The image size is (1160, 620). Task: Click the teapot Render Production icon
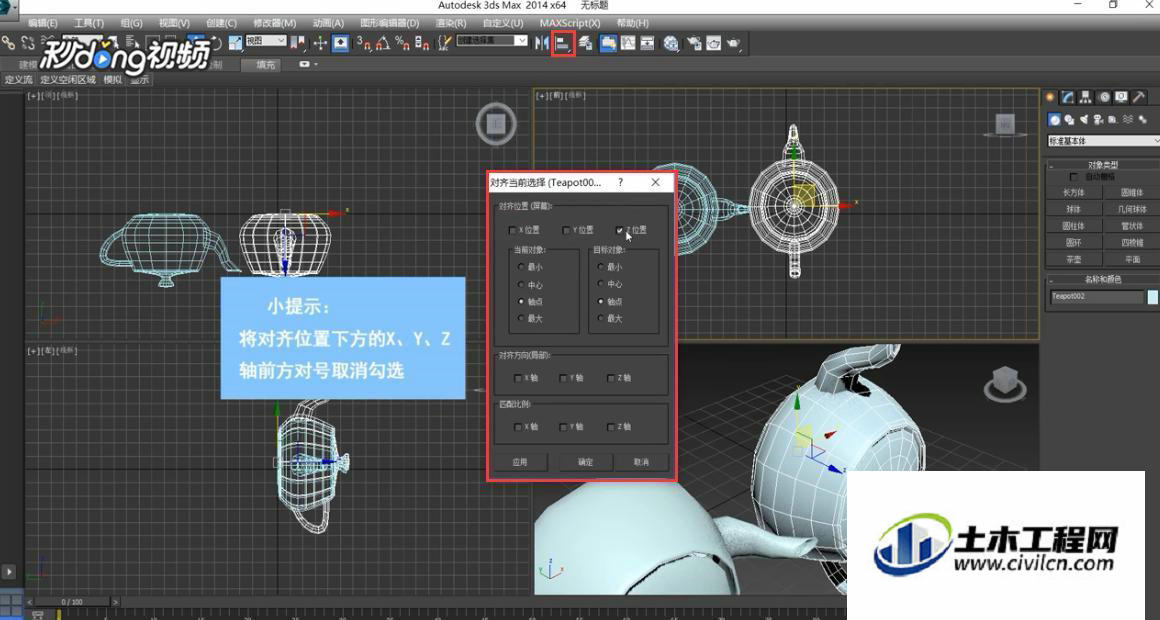pyautogui.click(x=733, y=44)
